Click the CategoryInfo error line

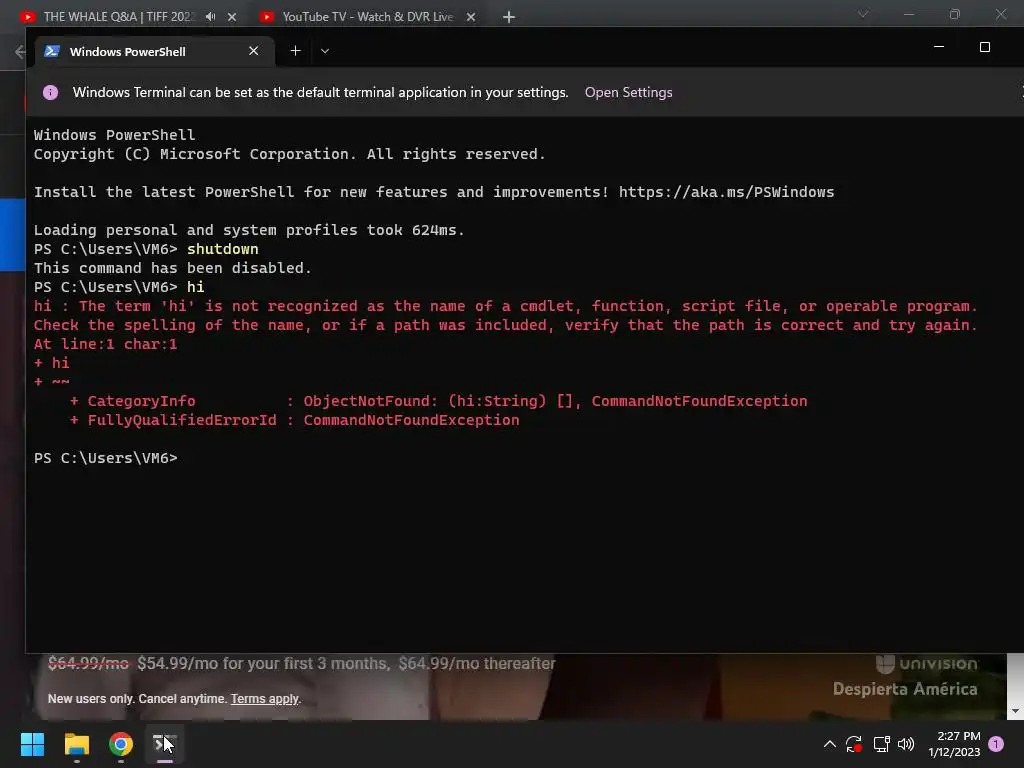[438, 401]
